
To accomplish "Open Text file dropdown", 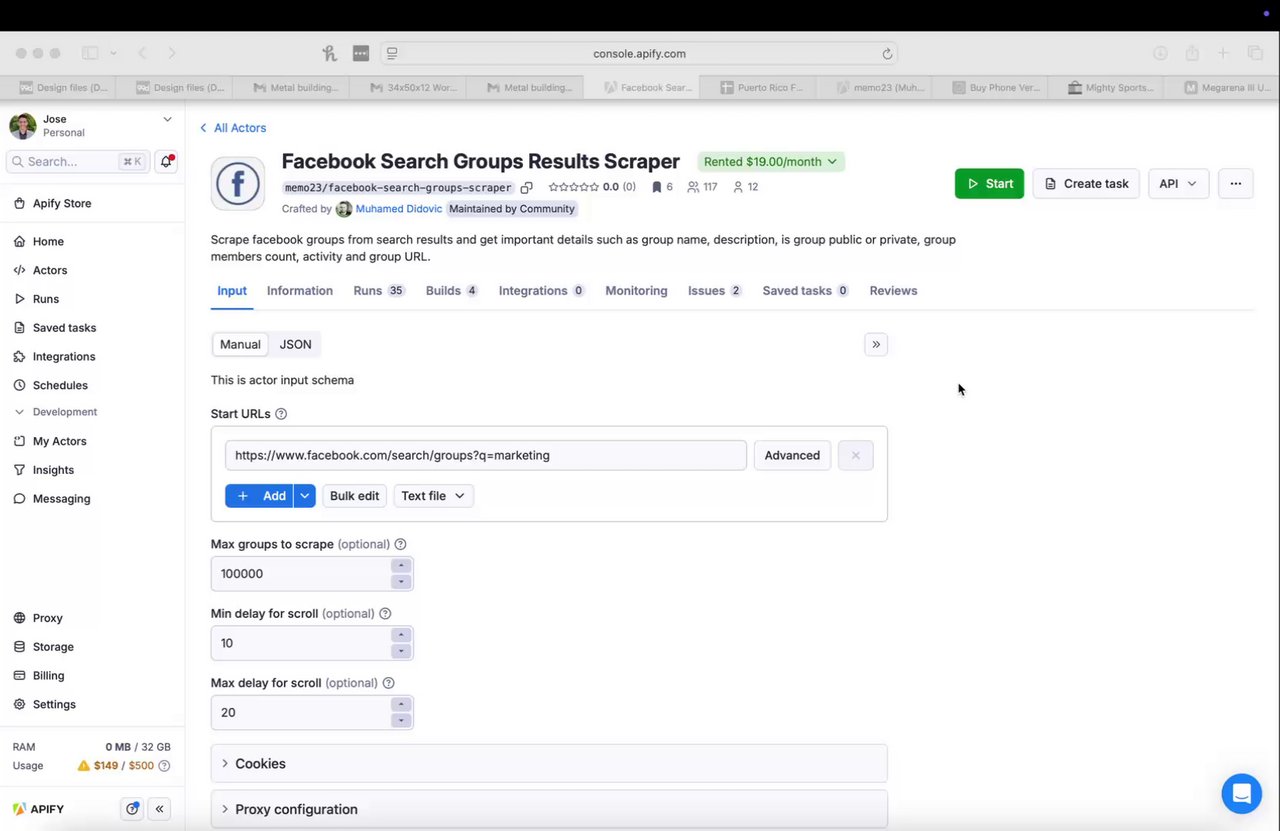I will pyautogui.click(x=433, y=496).
